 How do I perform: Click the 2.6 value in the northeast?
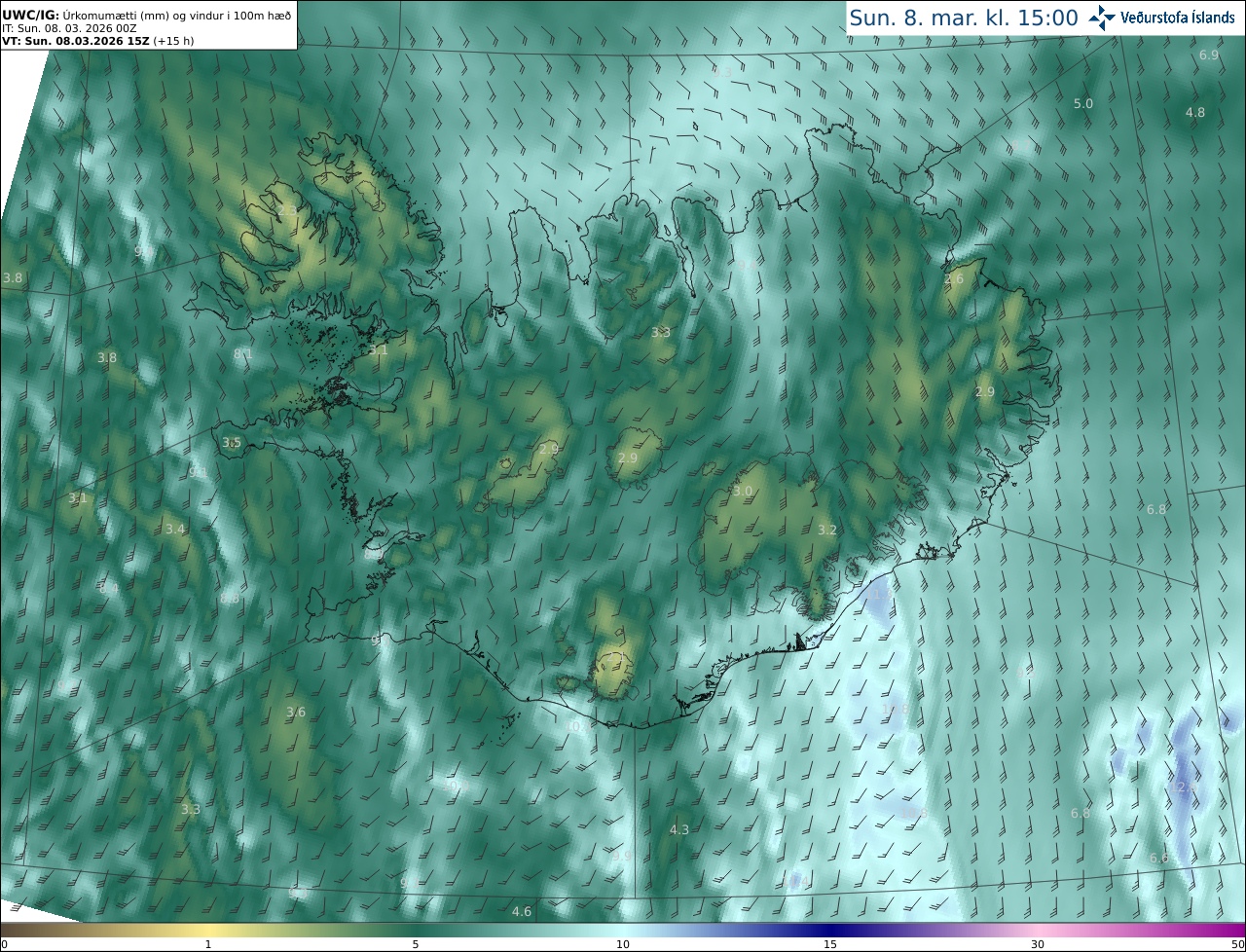954,279
